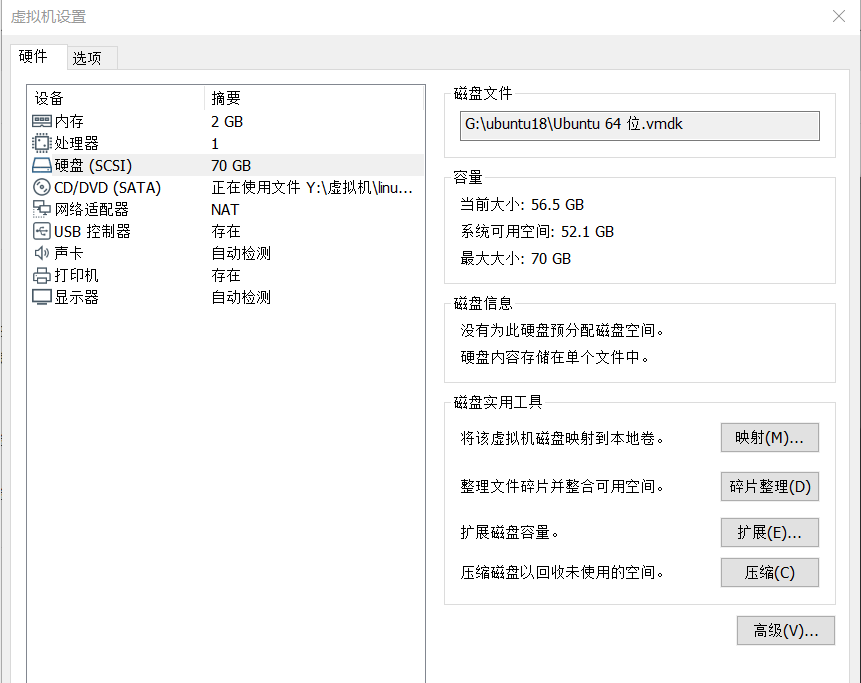
Task: Click the NAT network summary value
Action: (x=225, y=210)
